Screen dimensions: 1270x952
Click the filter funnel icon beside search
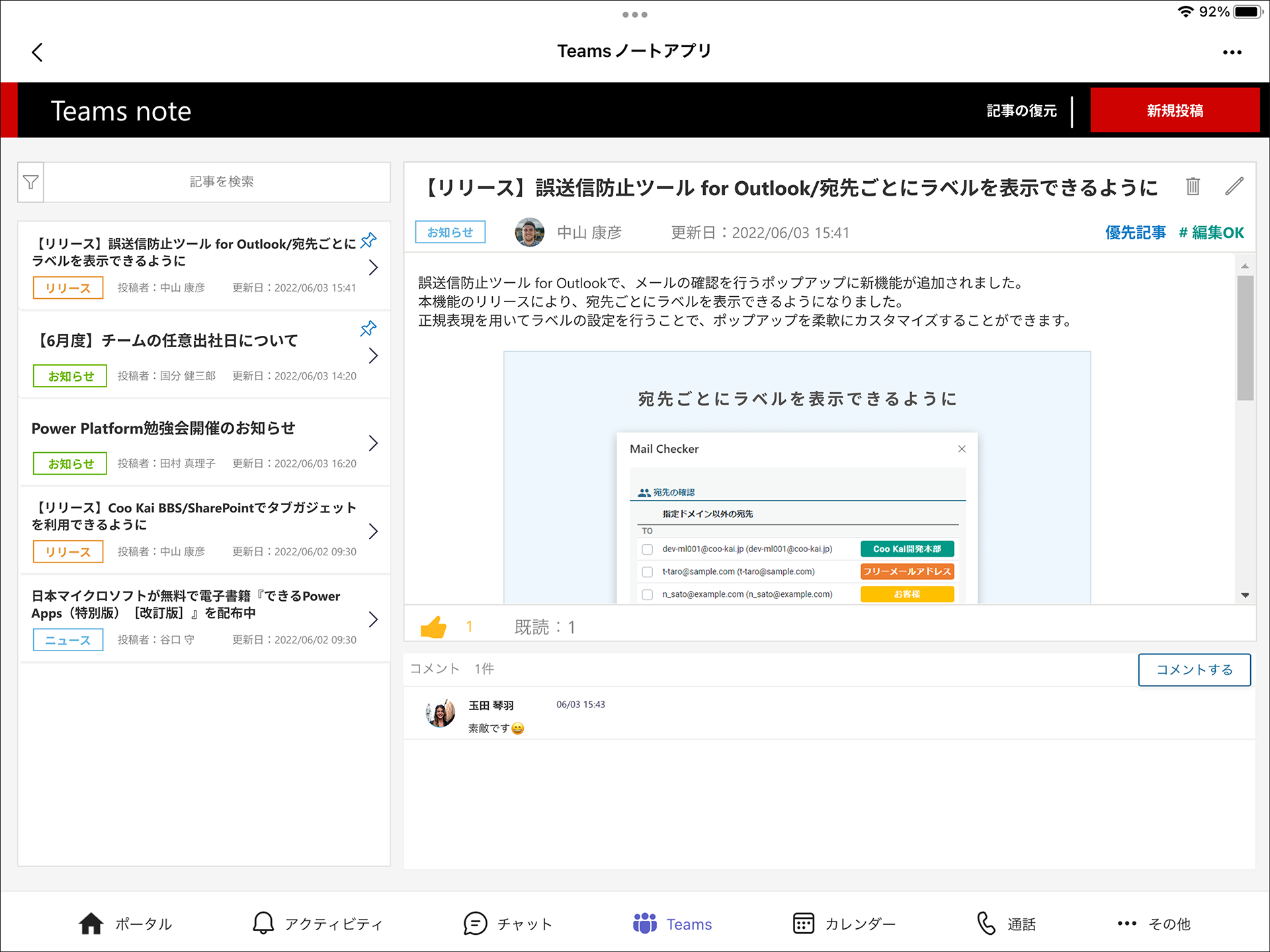pyautogui.click(x=30, y=182)
